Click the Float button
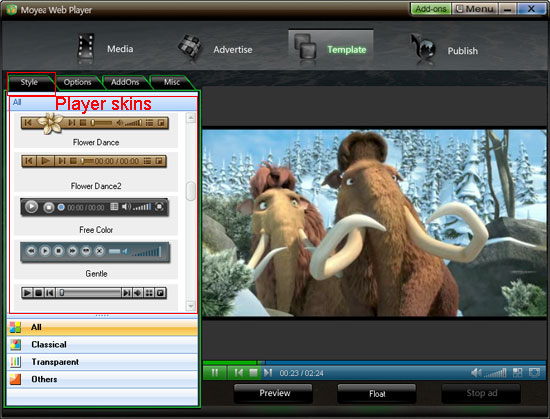The width and height of the screenshot is (550, 419). [x=377, y=394]
